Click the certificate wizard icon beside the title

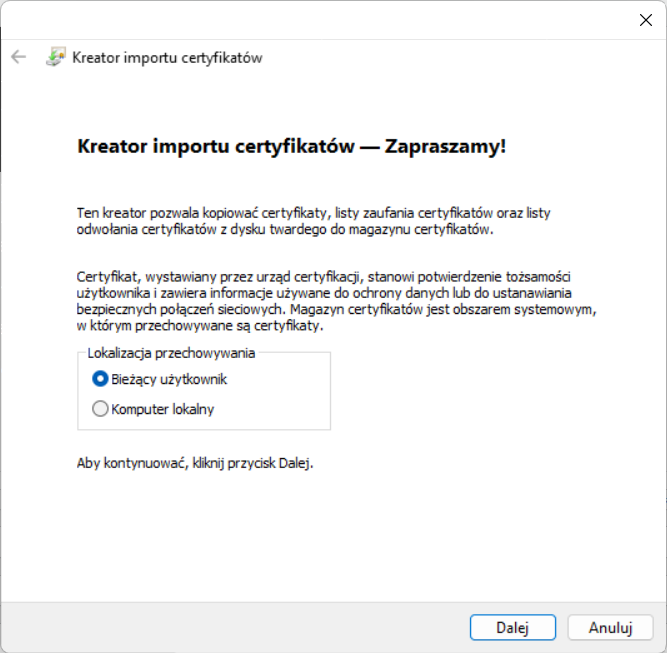tap(56, 57)
